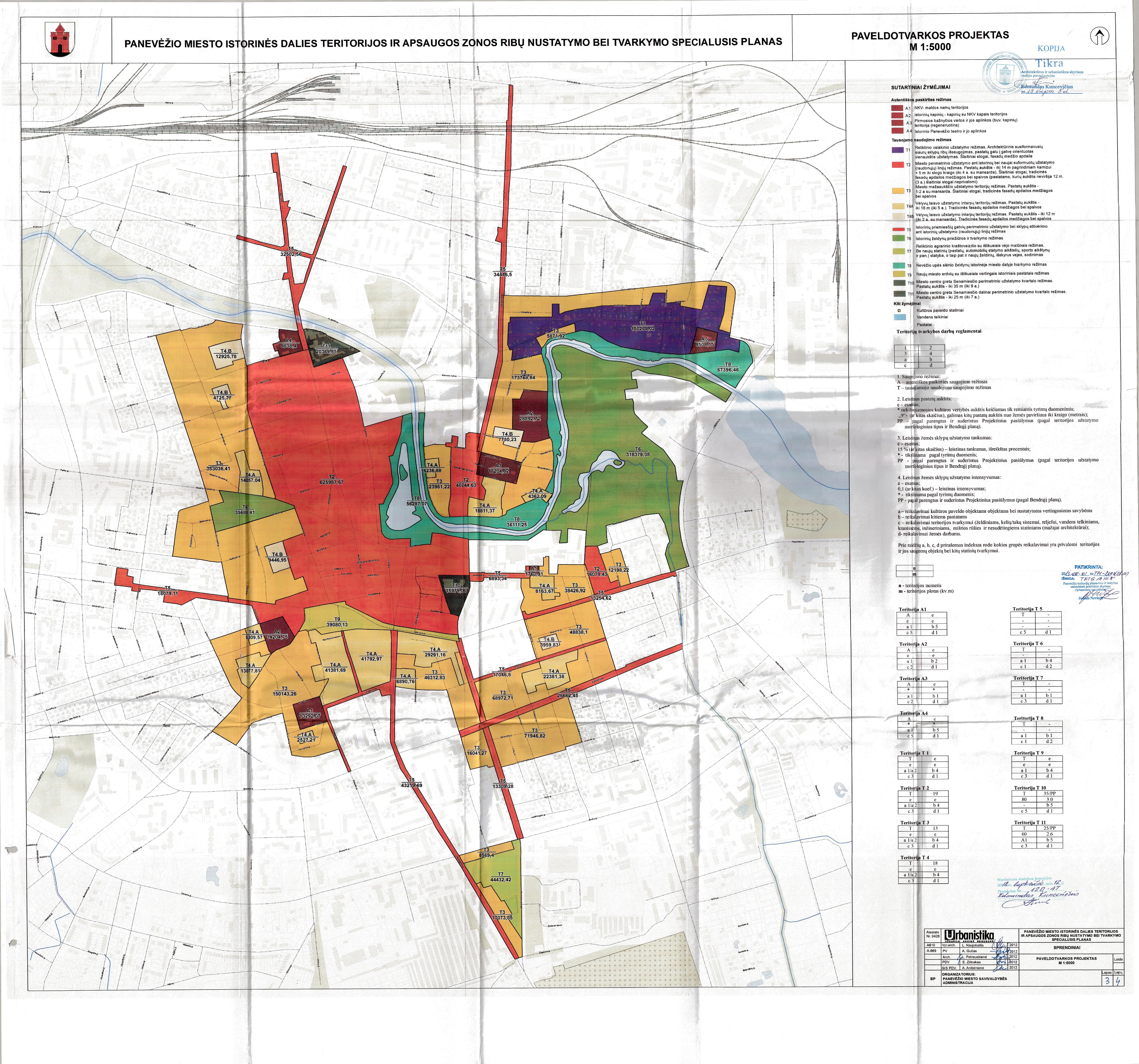
Task: Click 'Teritorijų tvarkybos darbų reglamentai' heading
Action: tap(939, 331)
